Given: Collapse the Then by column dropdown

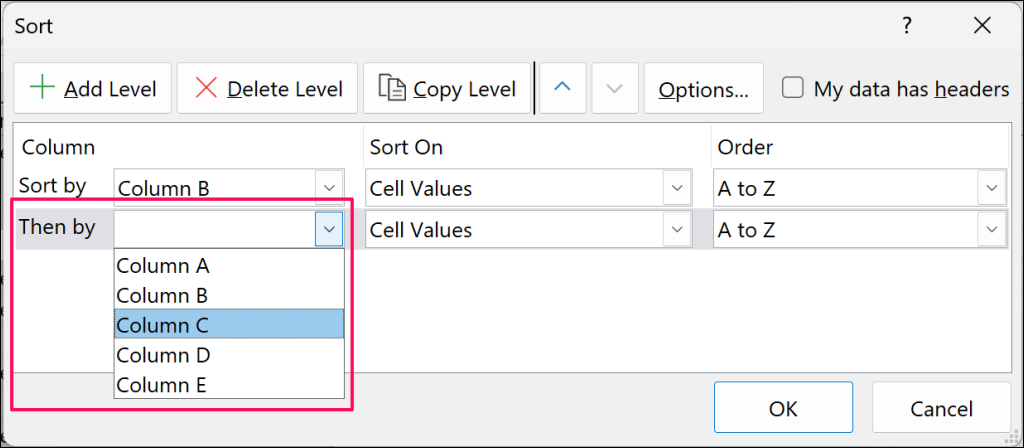Looking at the screenshot, I should tap(329, 230).
